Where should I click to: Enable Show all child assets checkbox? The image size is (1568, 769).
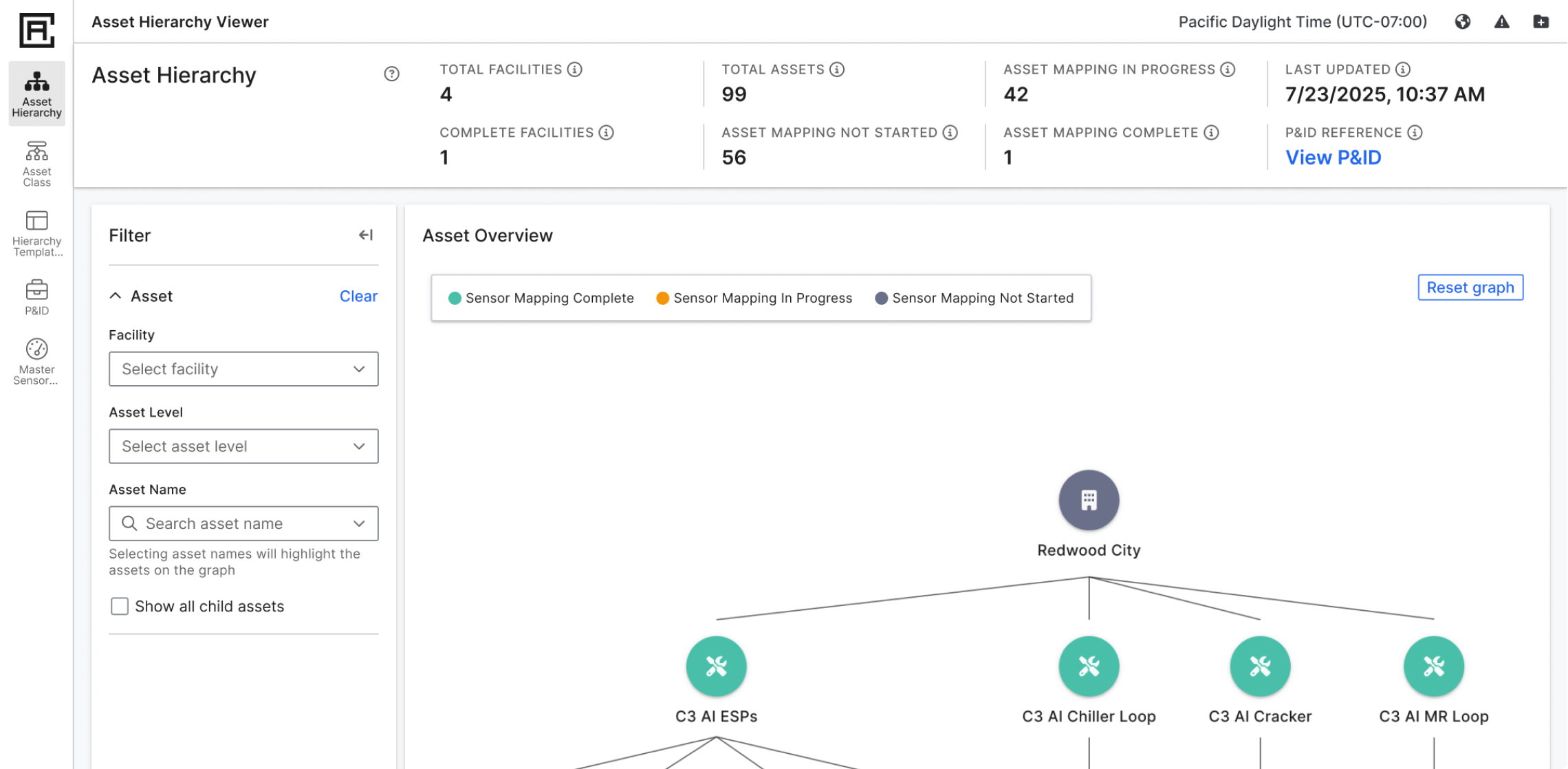(x=120, y=606)
